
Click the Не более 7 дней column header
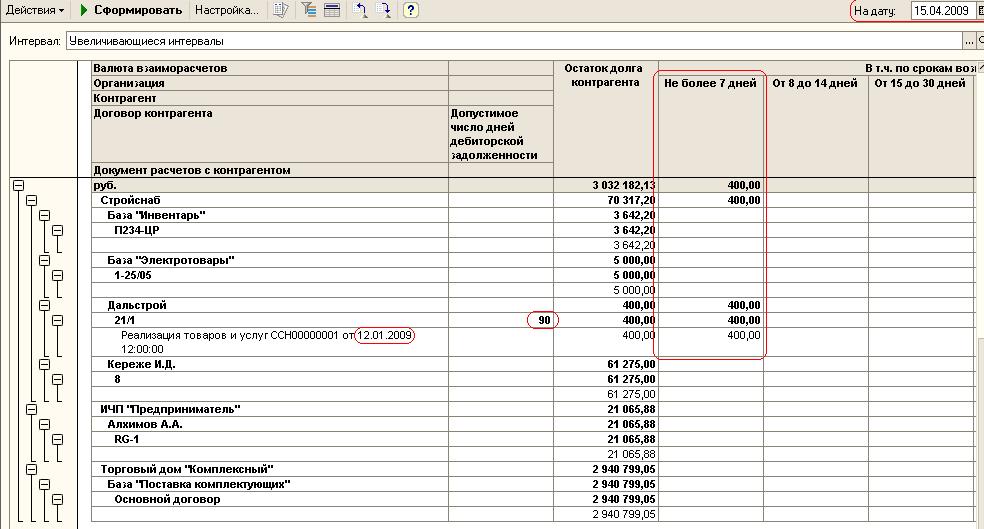pyautogui.click(x=710, y=126)
